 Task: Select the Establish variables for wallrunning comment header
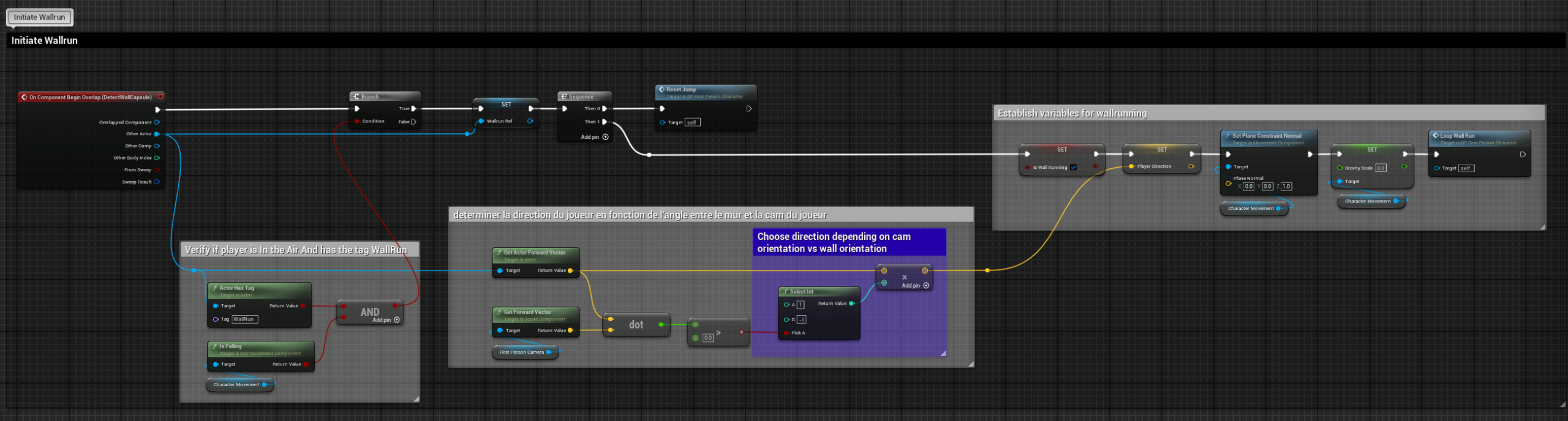tap(1072, 113)
